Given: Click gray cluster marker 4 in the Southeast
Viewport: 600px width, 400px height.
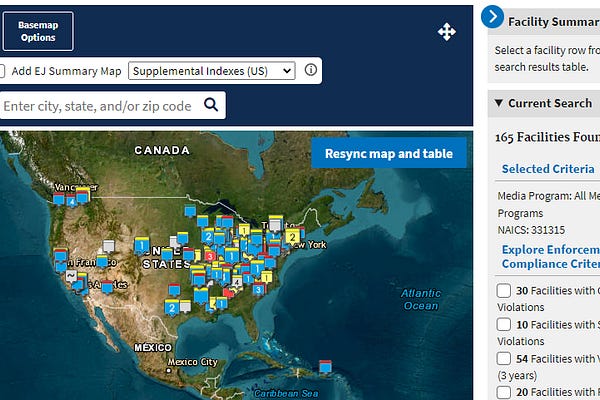Looking at the screenshot, I should tap(237, 282).
